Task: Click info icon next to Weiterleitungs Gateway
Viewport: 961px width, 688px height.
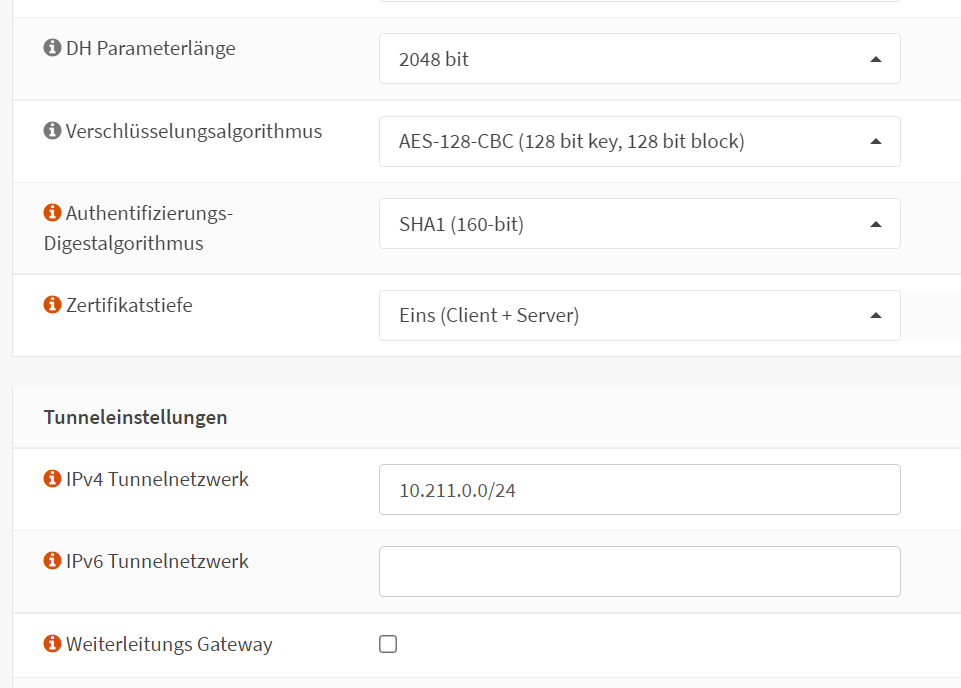Action: pos(53,644)
